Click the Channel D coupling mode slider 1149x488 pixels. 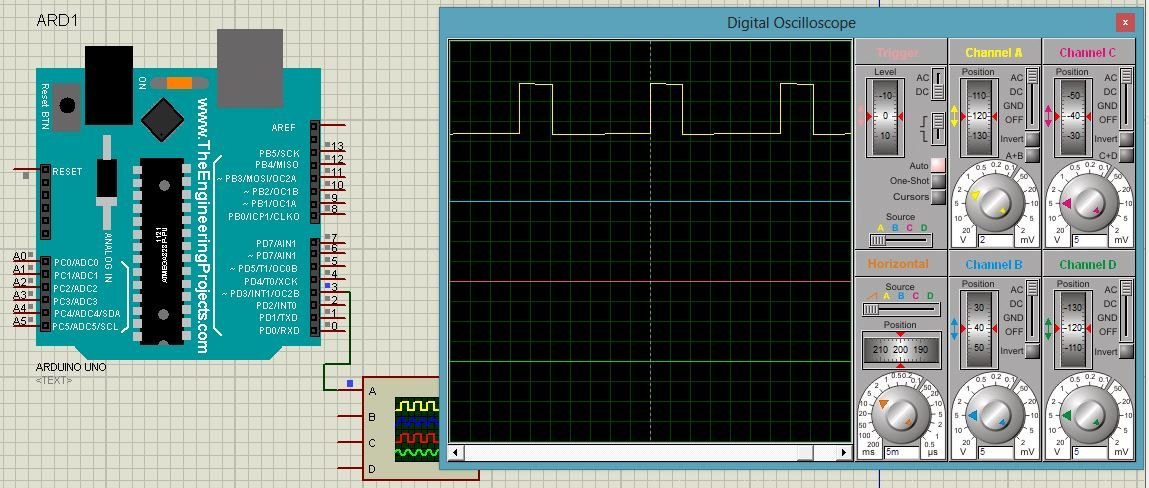click(x=1127, y=310)
